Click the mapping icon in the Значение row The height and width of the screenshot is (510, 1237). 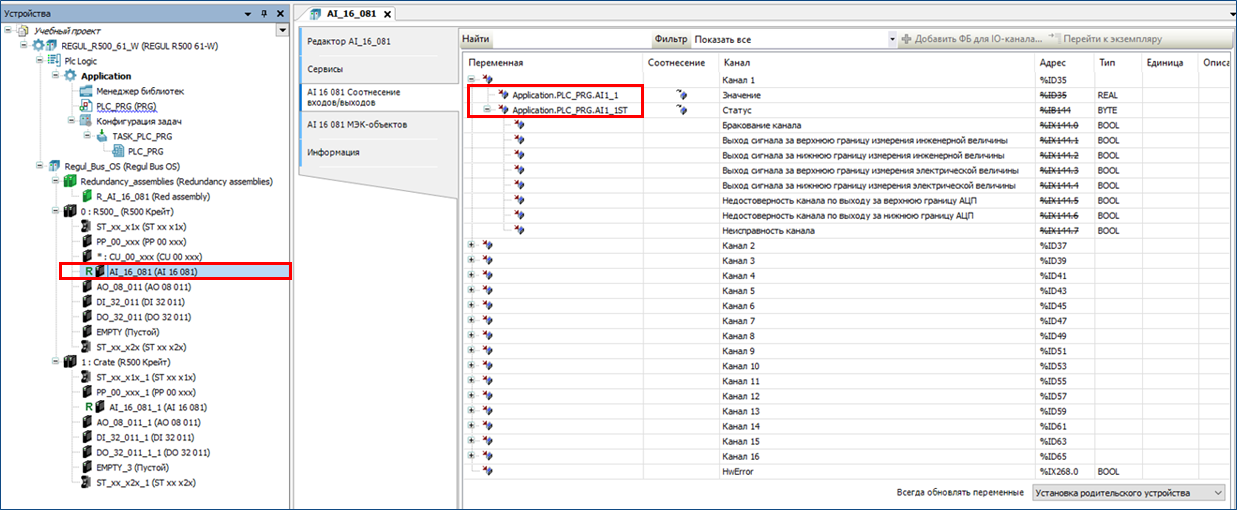pyautogui.click(x=682, y=95)
